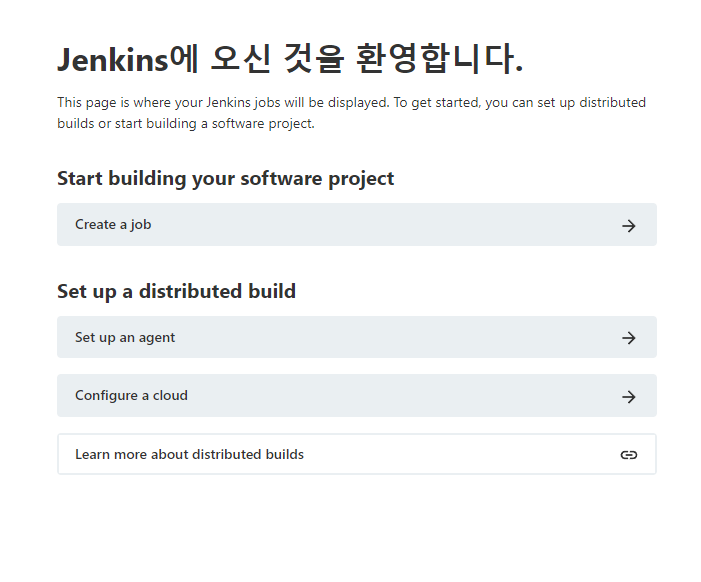Click the Korean Jenkins welcome heading
This screenshot has width=701, height=582.
(290, 59)
